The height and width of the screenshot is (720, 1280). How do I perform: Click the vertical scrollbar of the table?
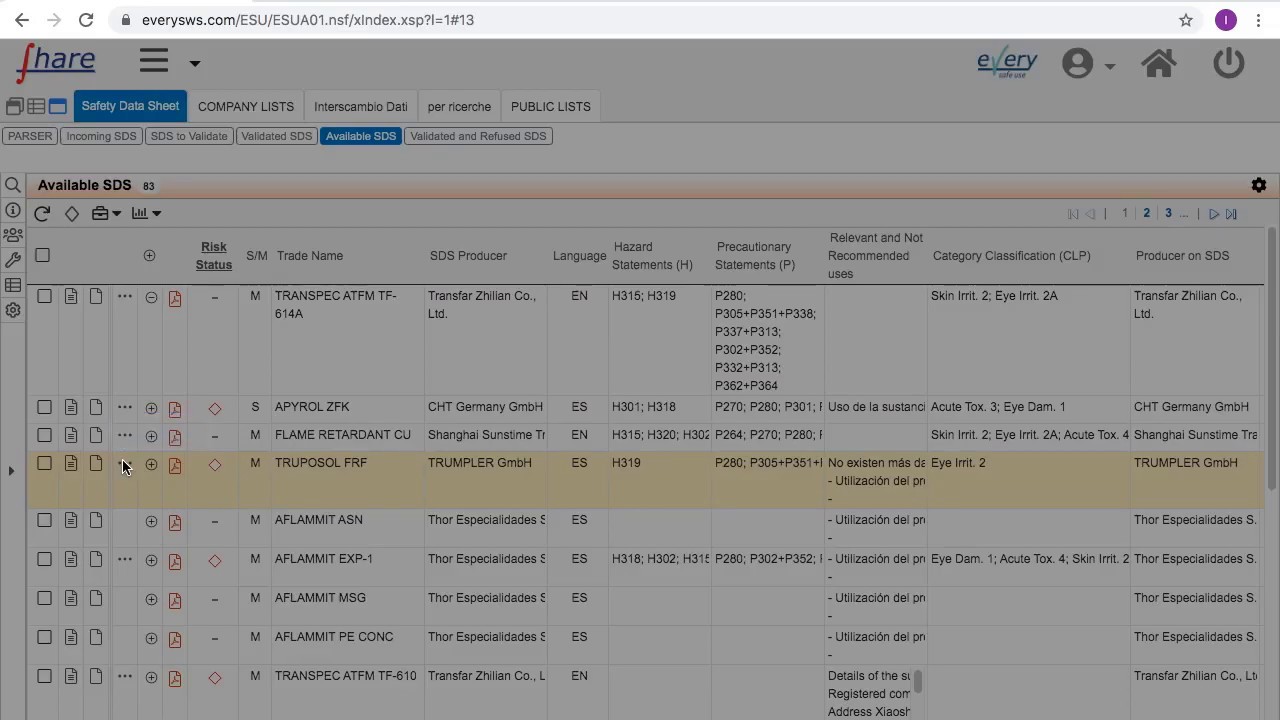click(1271, 300)
